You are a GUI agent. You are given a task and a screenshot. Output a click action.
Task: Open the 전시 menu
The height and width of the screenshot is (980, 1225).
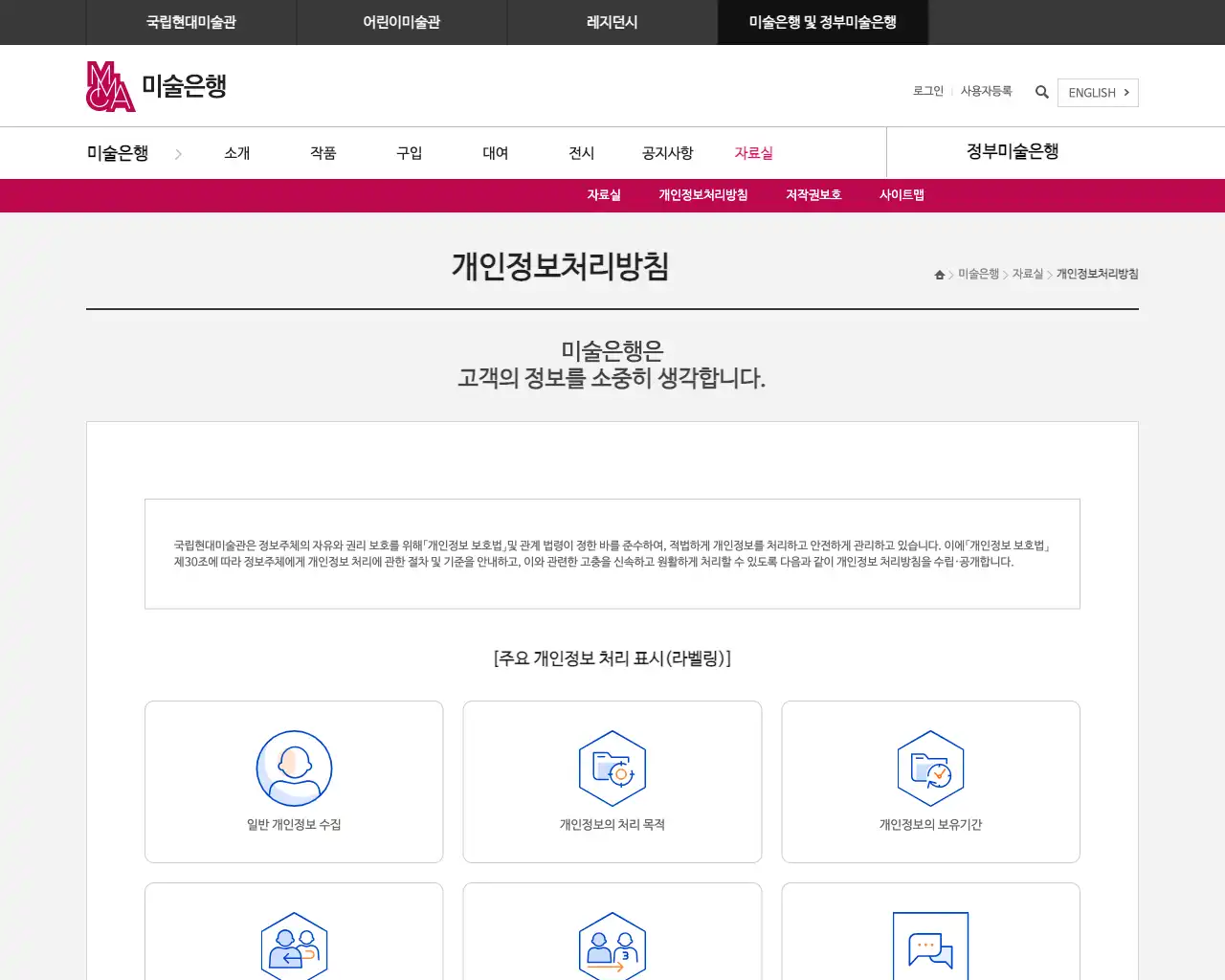pos(582,153)
